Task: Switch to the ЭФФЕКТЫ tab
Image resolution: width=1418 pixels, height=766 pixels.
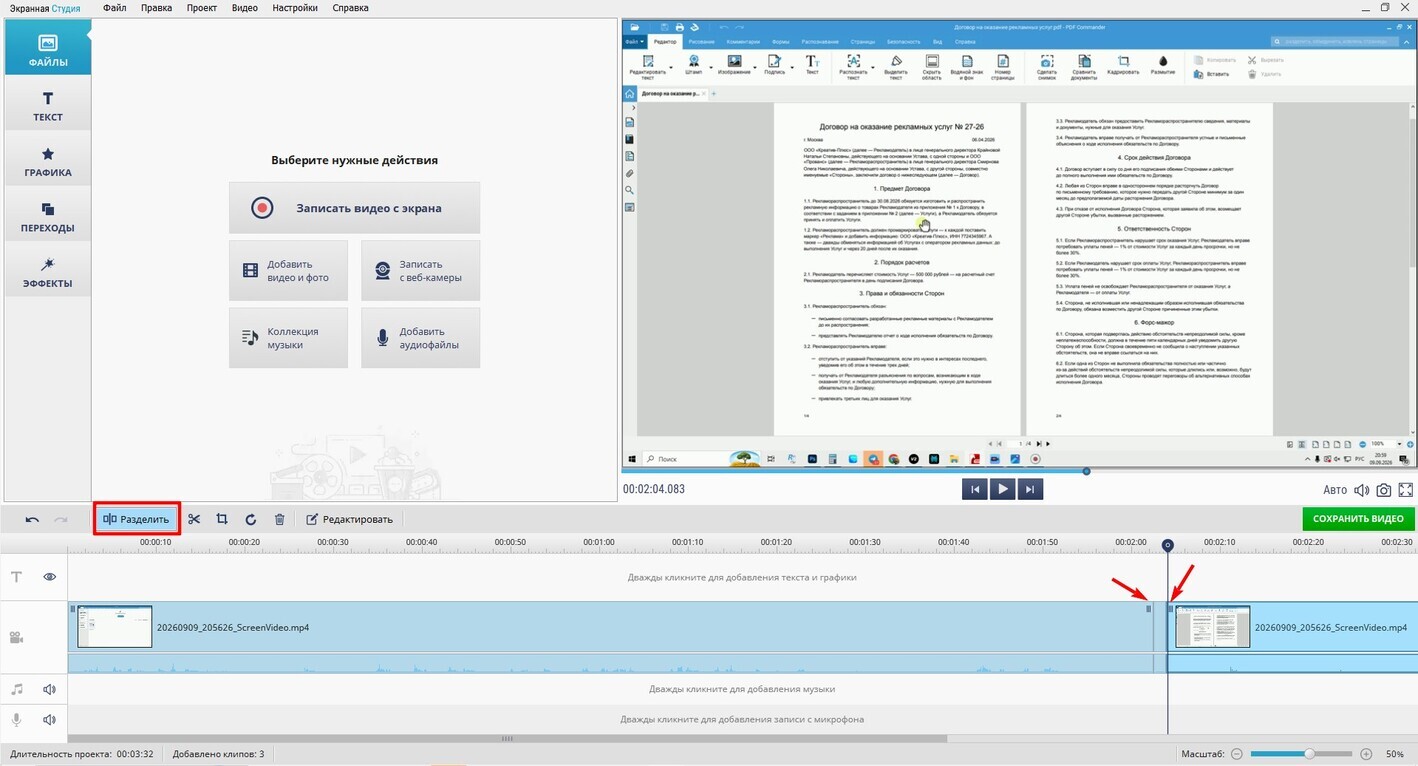Action: (48, 272)
